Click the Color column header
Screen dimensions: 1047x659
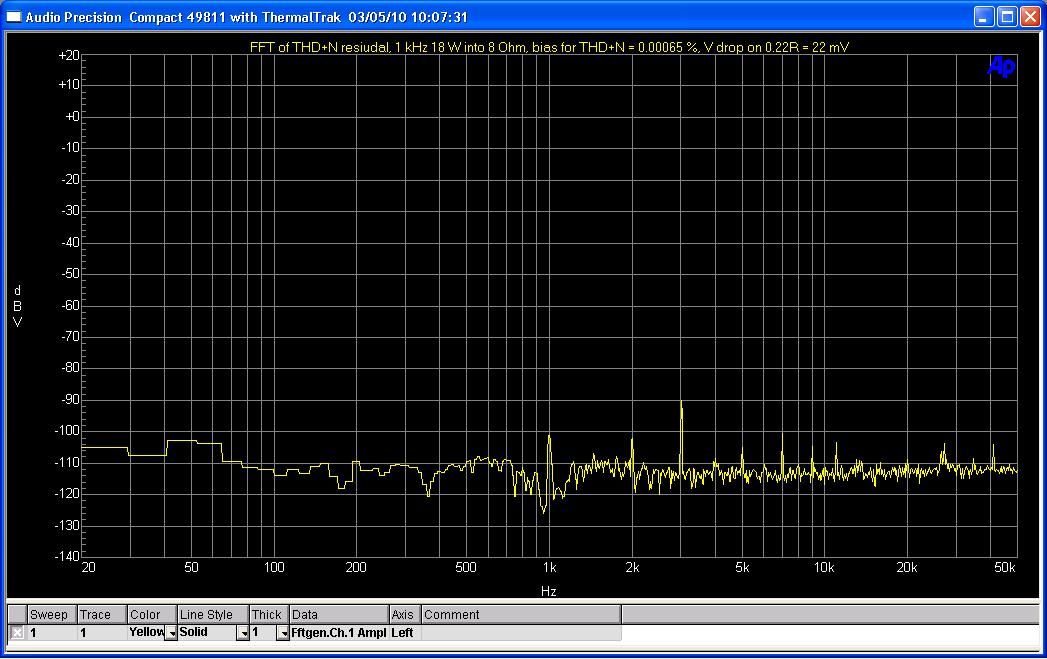(x=152, y=614)
